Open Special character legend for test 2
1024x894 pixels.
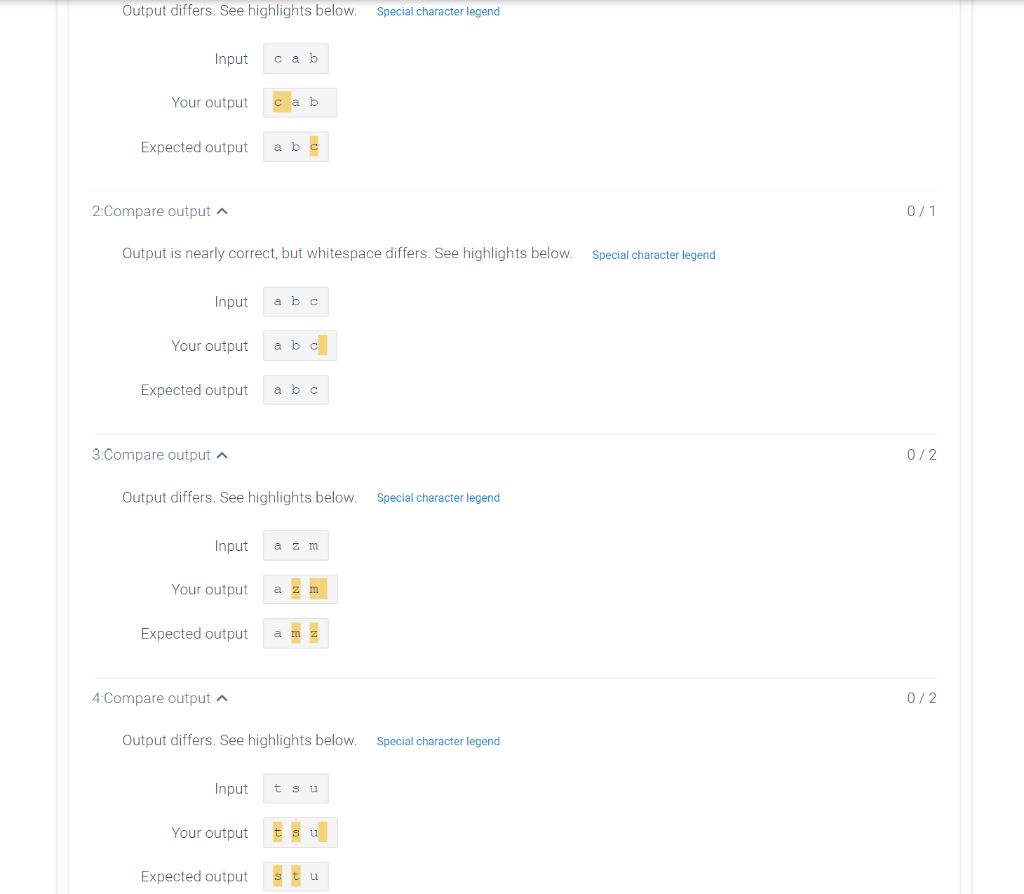[653, 255]
